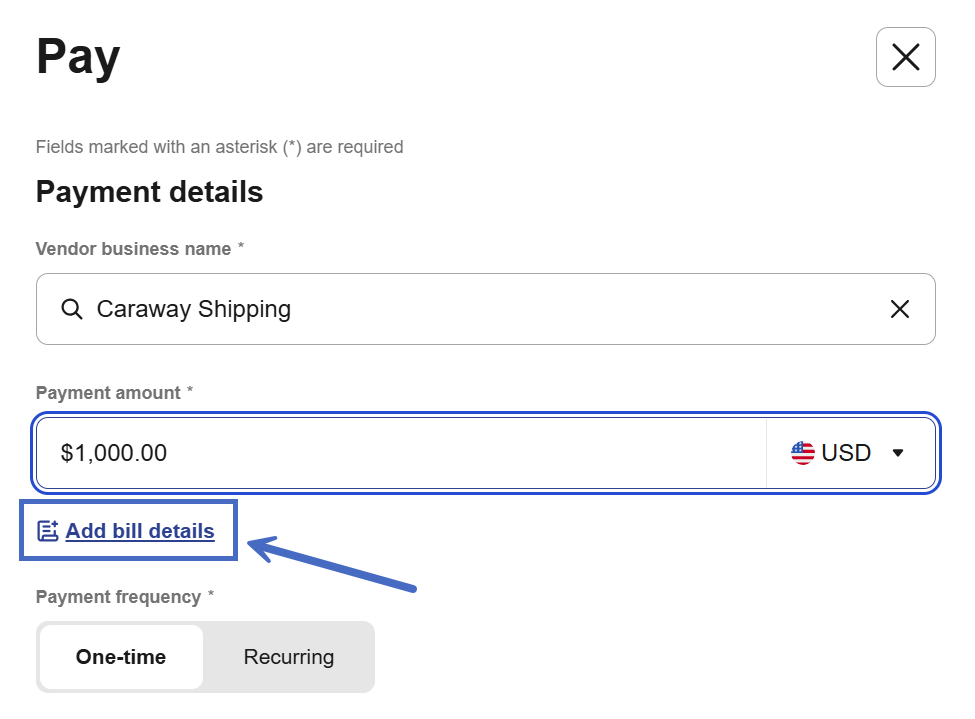Click the Caraway Shipping vendor name text
Screen dimensions: 975x719
[x=193, y=309]
